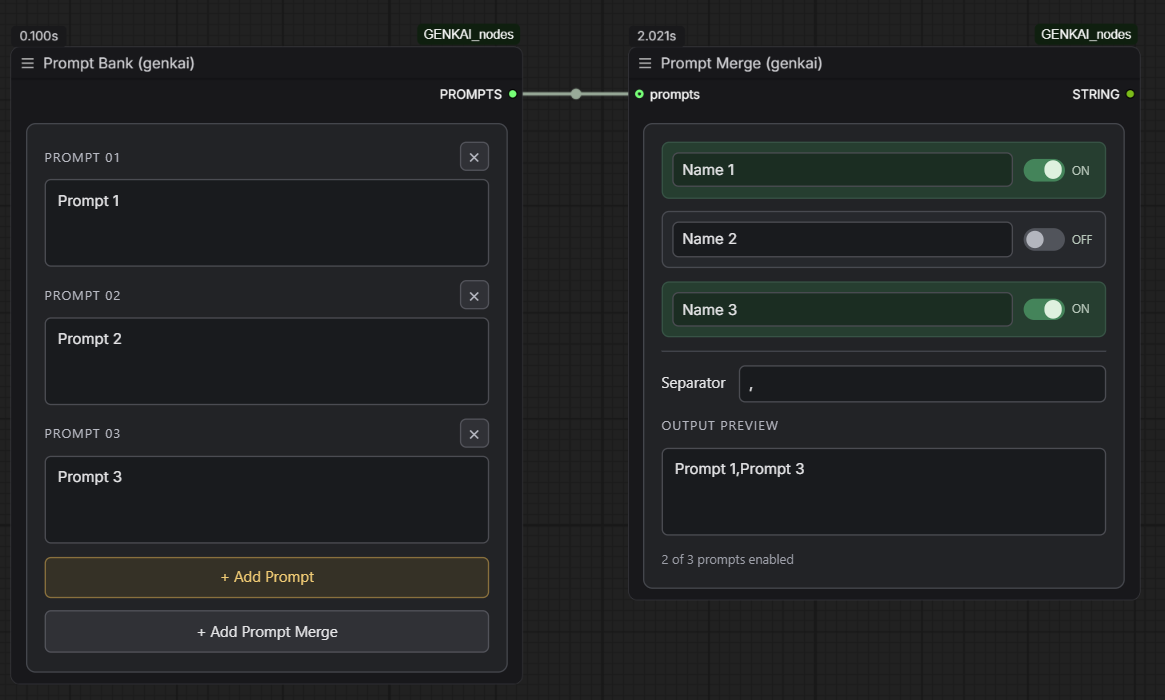Focus the Prompt 3 text area
The image size is (1165, 700).
coord(267,499)
